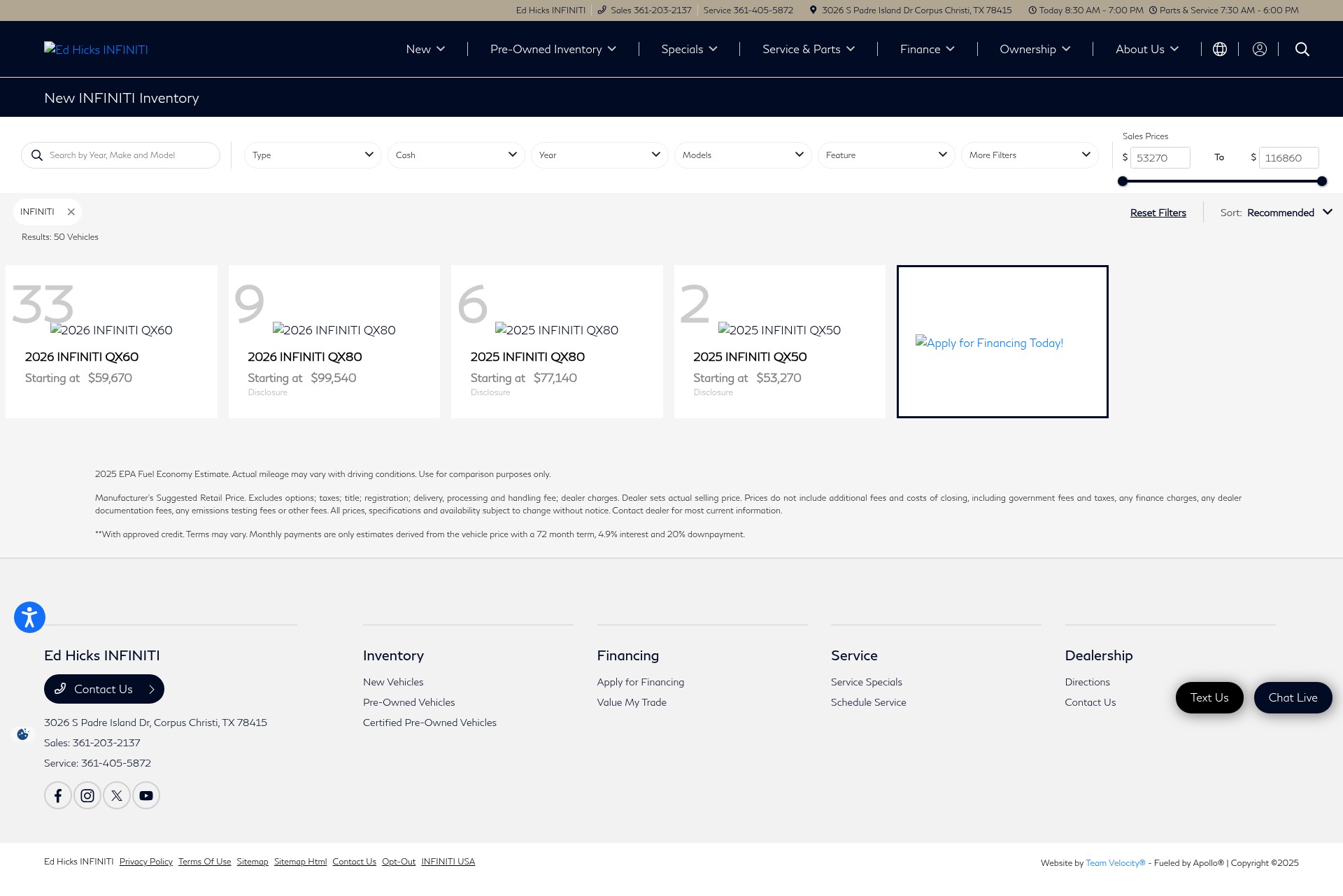Open the user account icon
Viewport: 1343px width, 896px height.
click(x=1260, y=49)
